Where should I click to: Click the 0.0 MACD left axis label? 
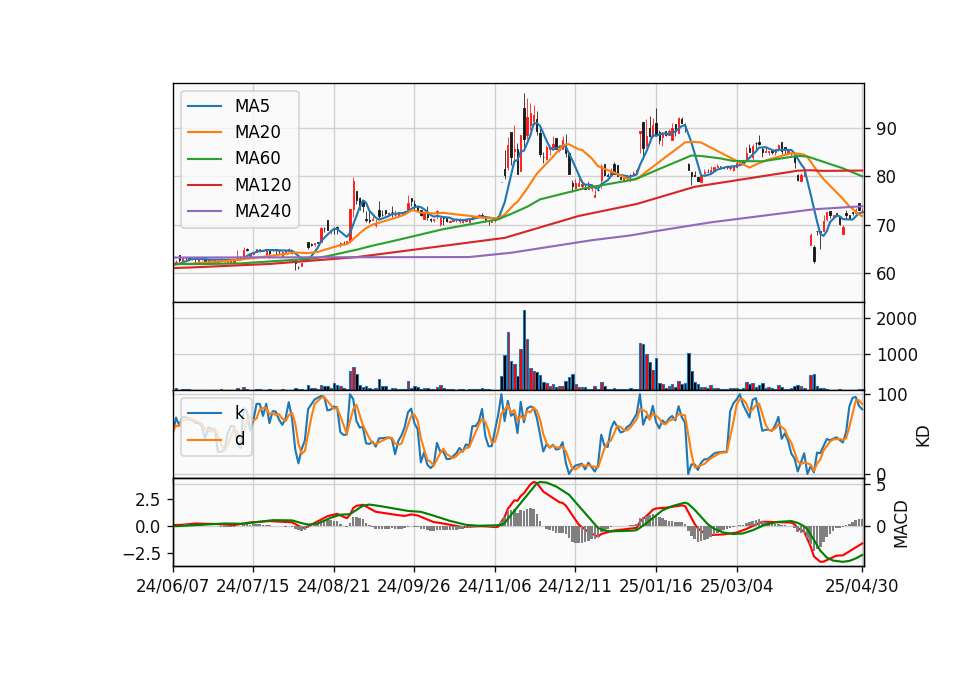[148, 527]
